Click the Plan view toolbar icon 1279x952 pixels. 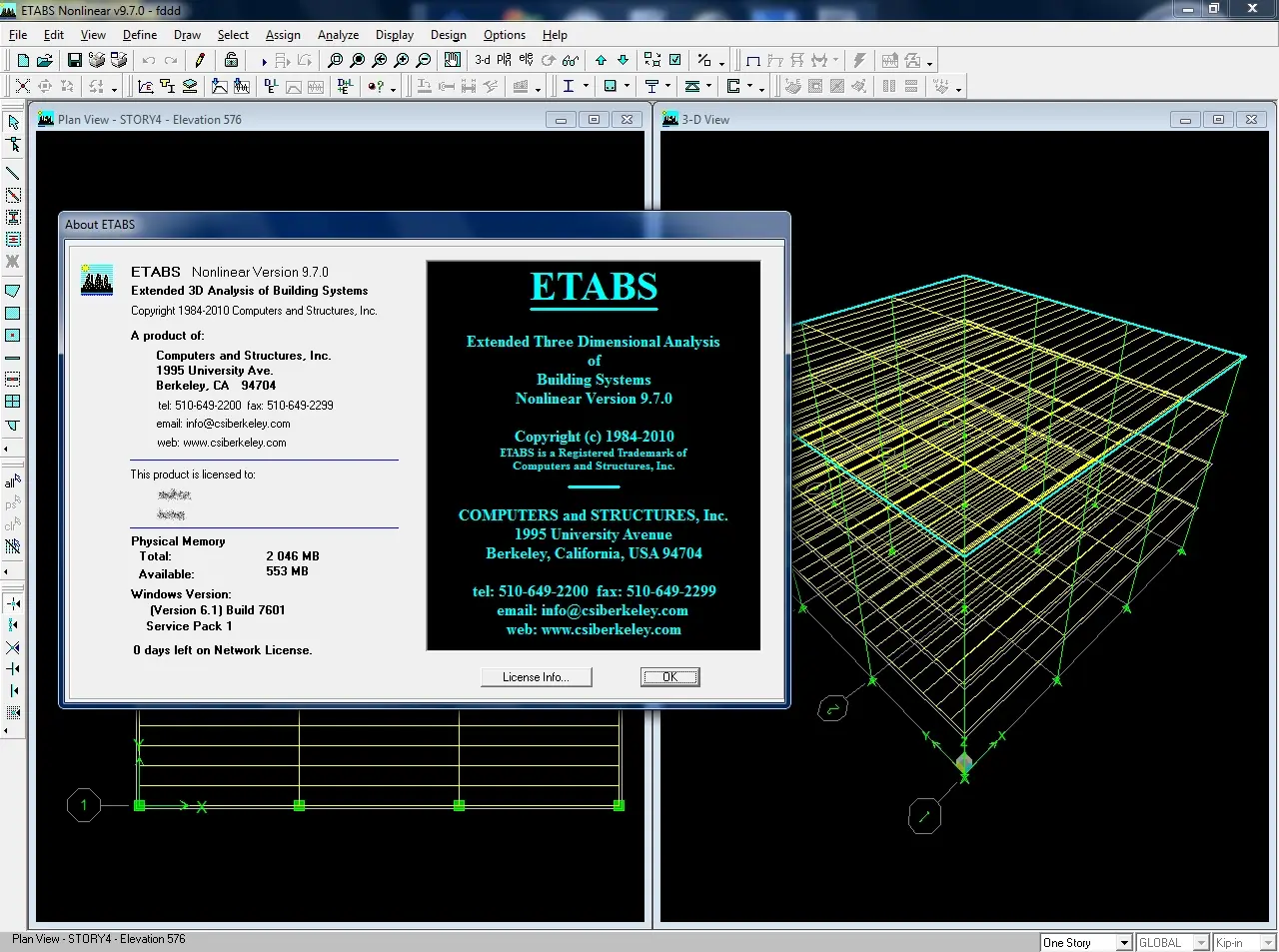coord(504,60)
